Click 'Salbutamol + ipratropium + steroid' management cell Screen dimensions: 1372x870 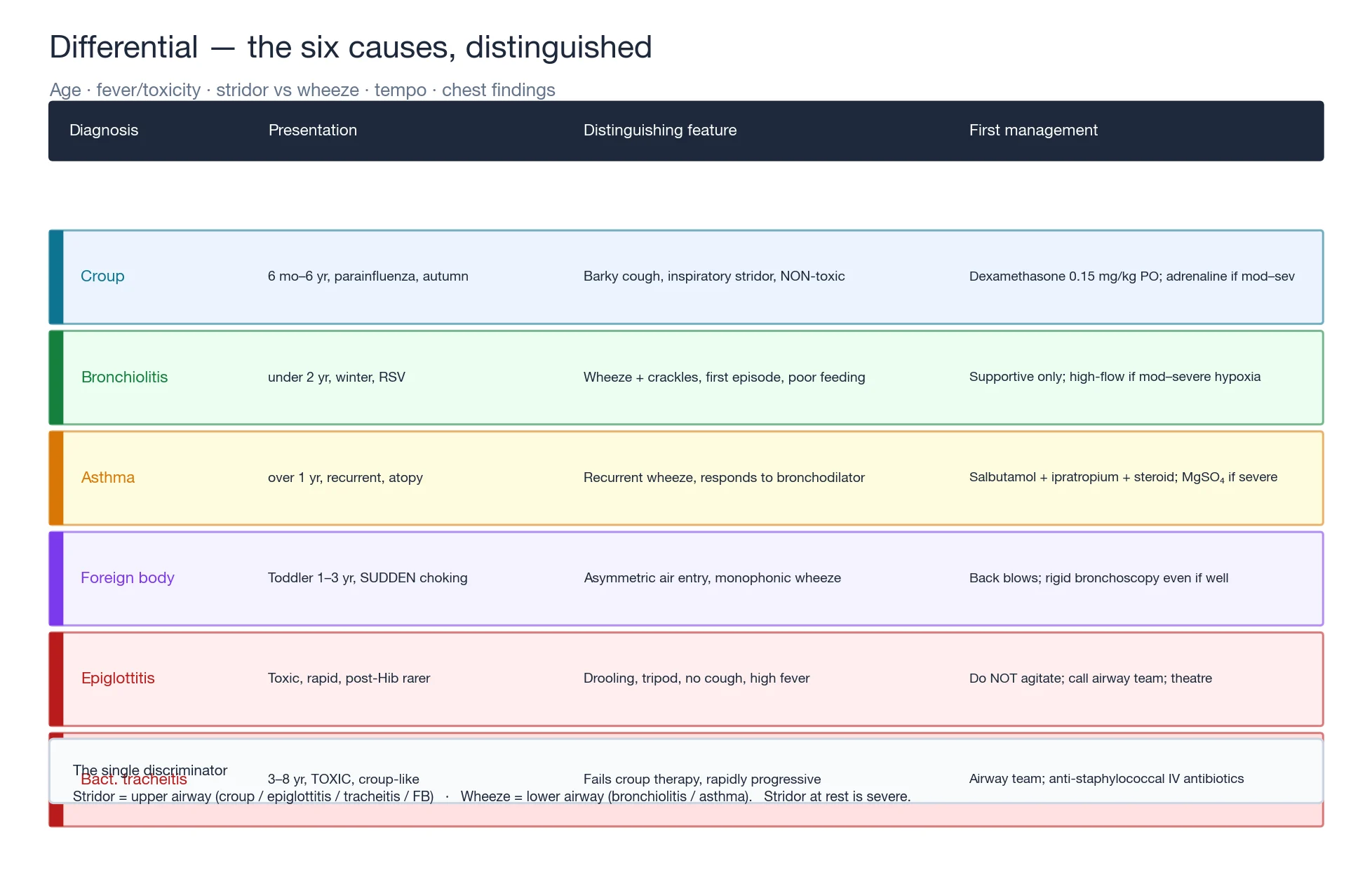tap(1124, 477)
